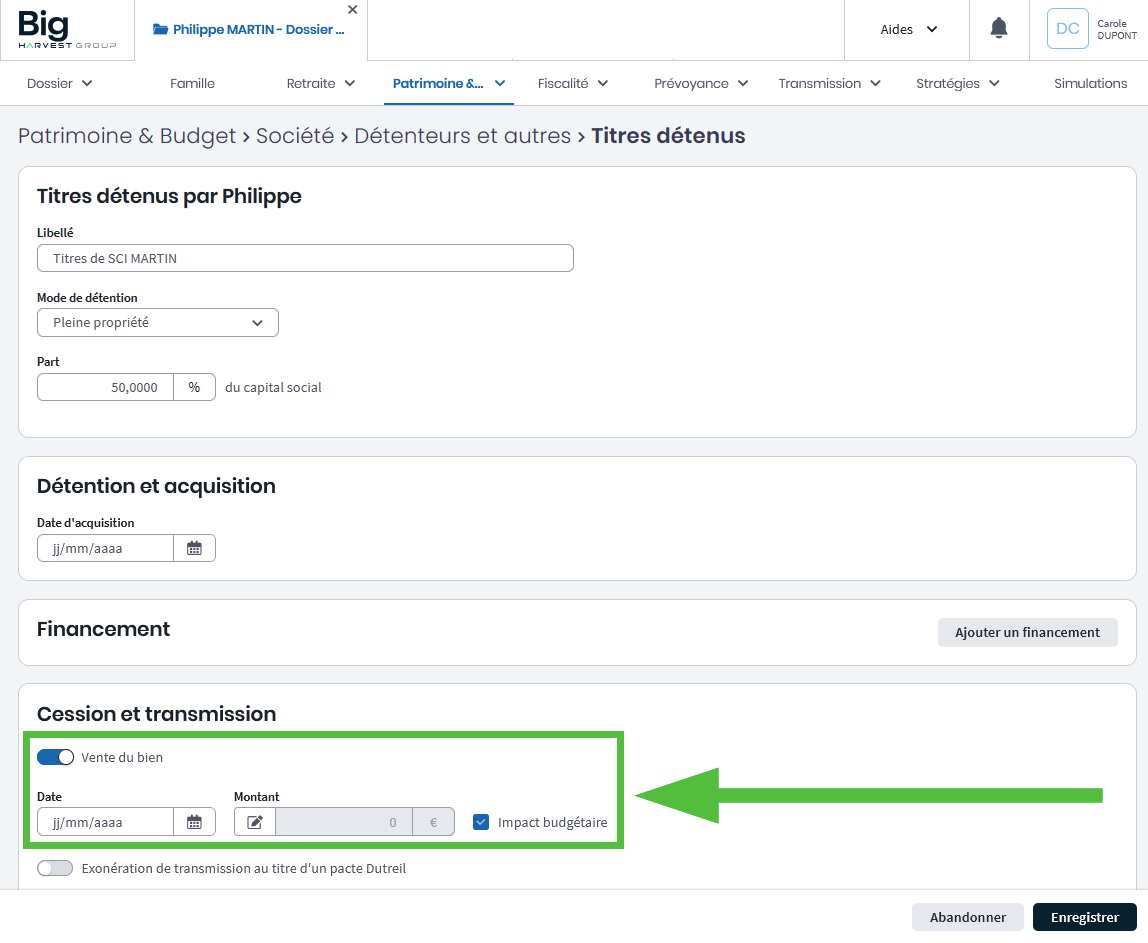Image resolution: width=1148 pixels, height=943 pixels.
Task: Click the DC user avatar
Action: pos(1067,29)
